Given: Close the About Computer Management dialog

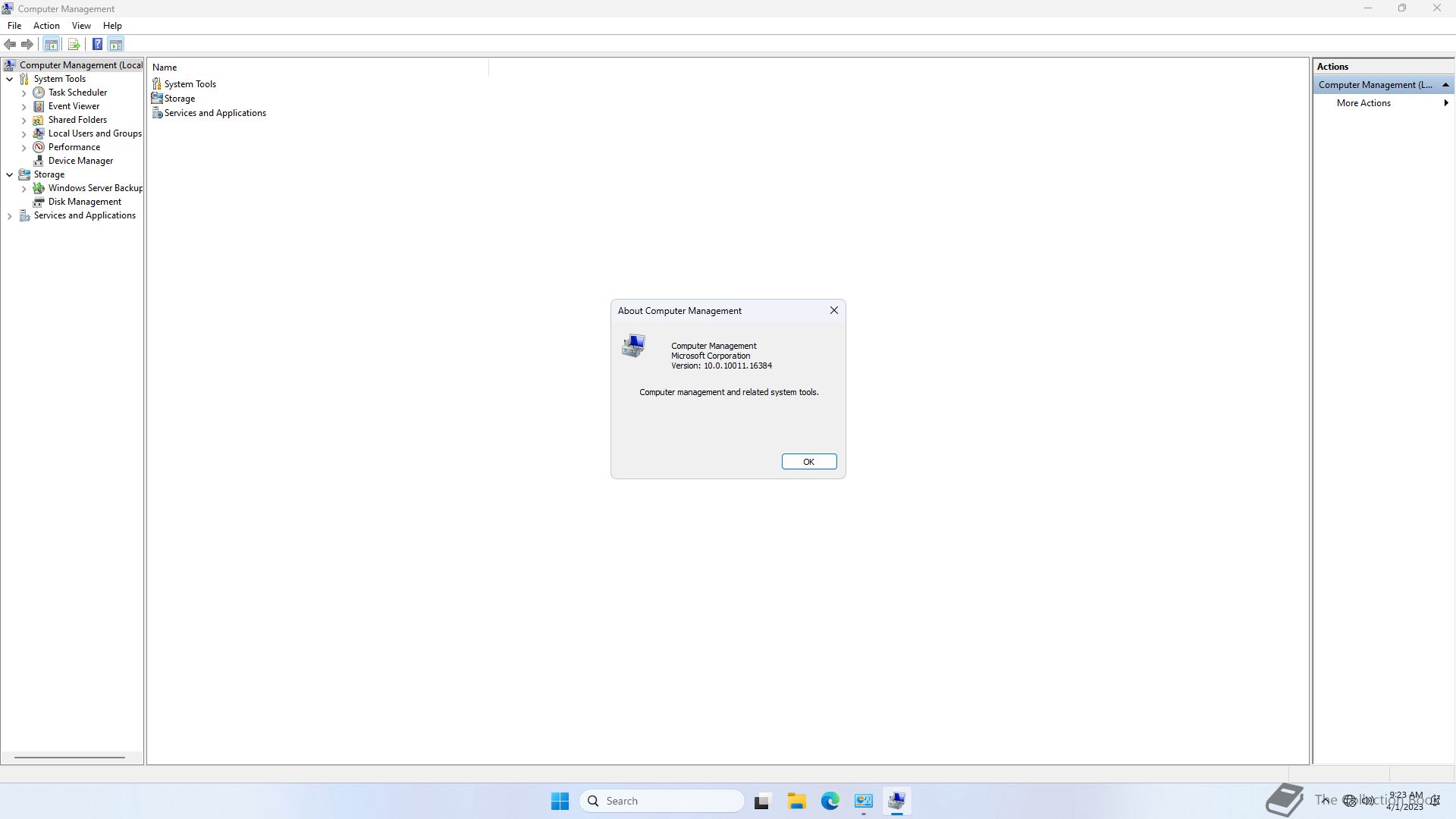Looking at the screenshot, I should 834,310.
